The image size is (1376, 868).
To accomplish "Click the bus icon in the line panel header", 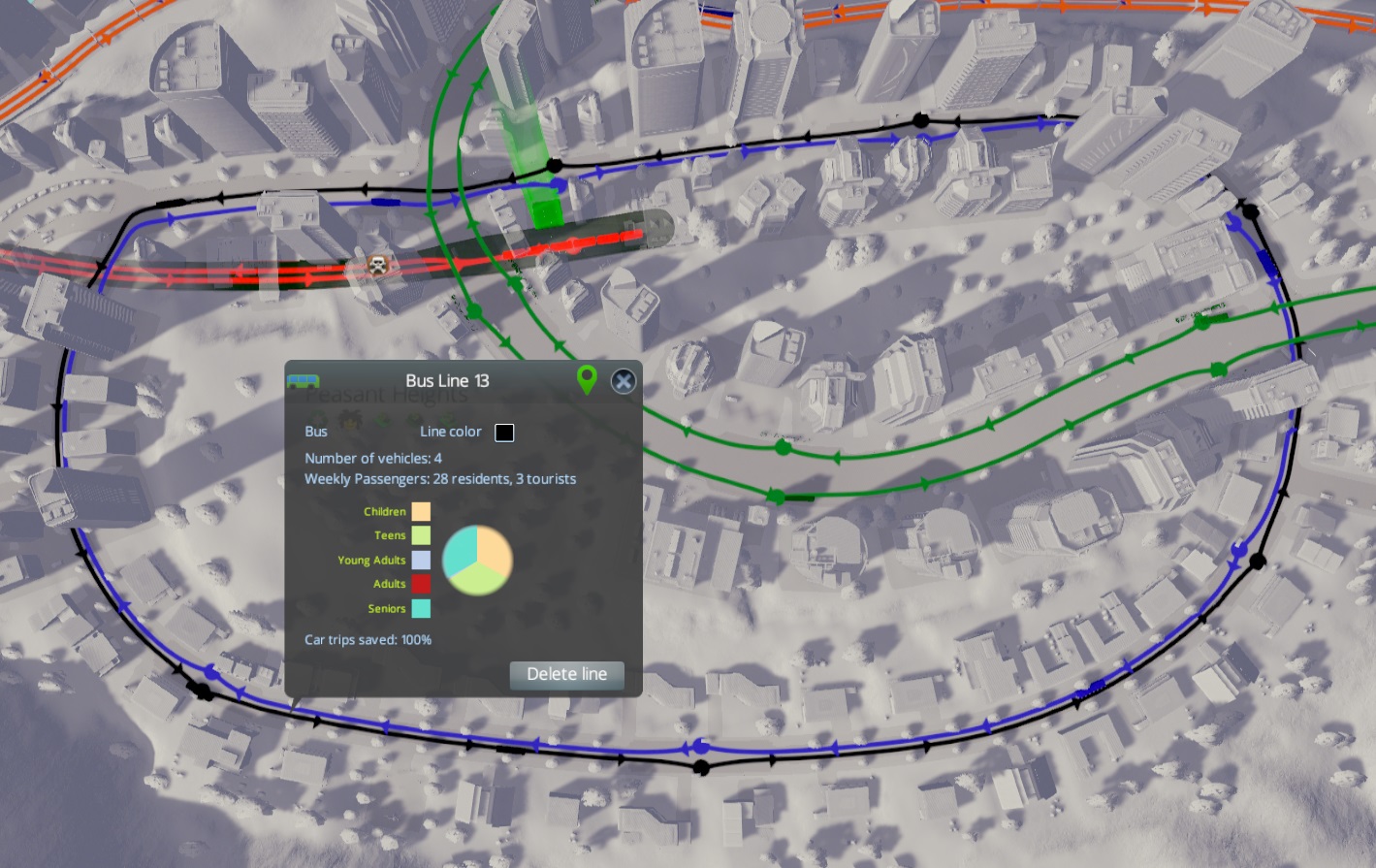I will pyautogui.click(x=303, y=381).
